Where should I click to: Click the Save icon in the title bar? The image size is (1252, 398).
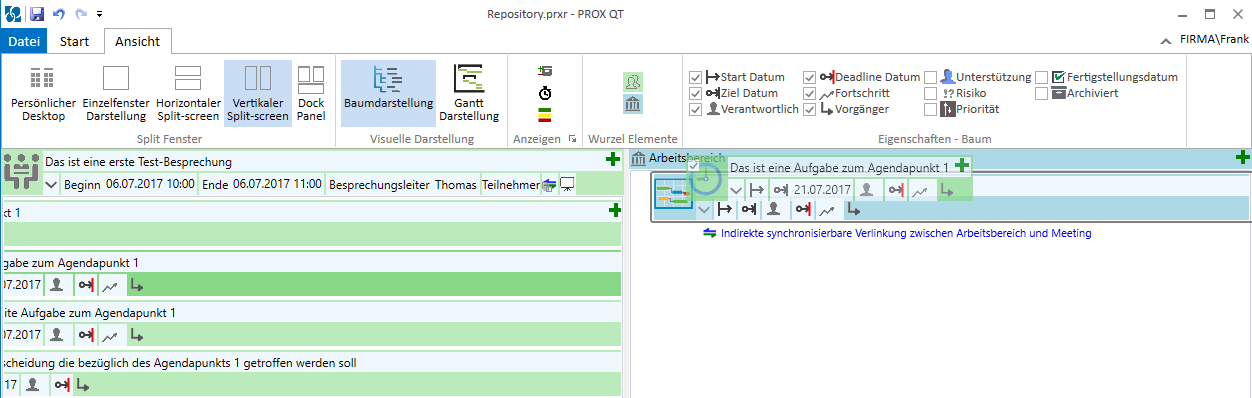tap(37, 14)
